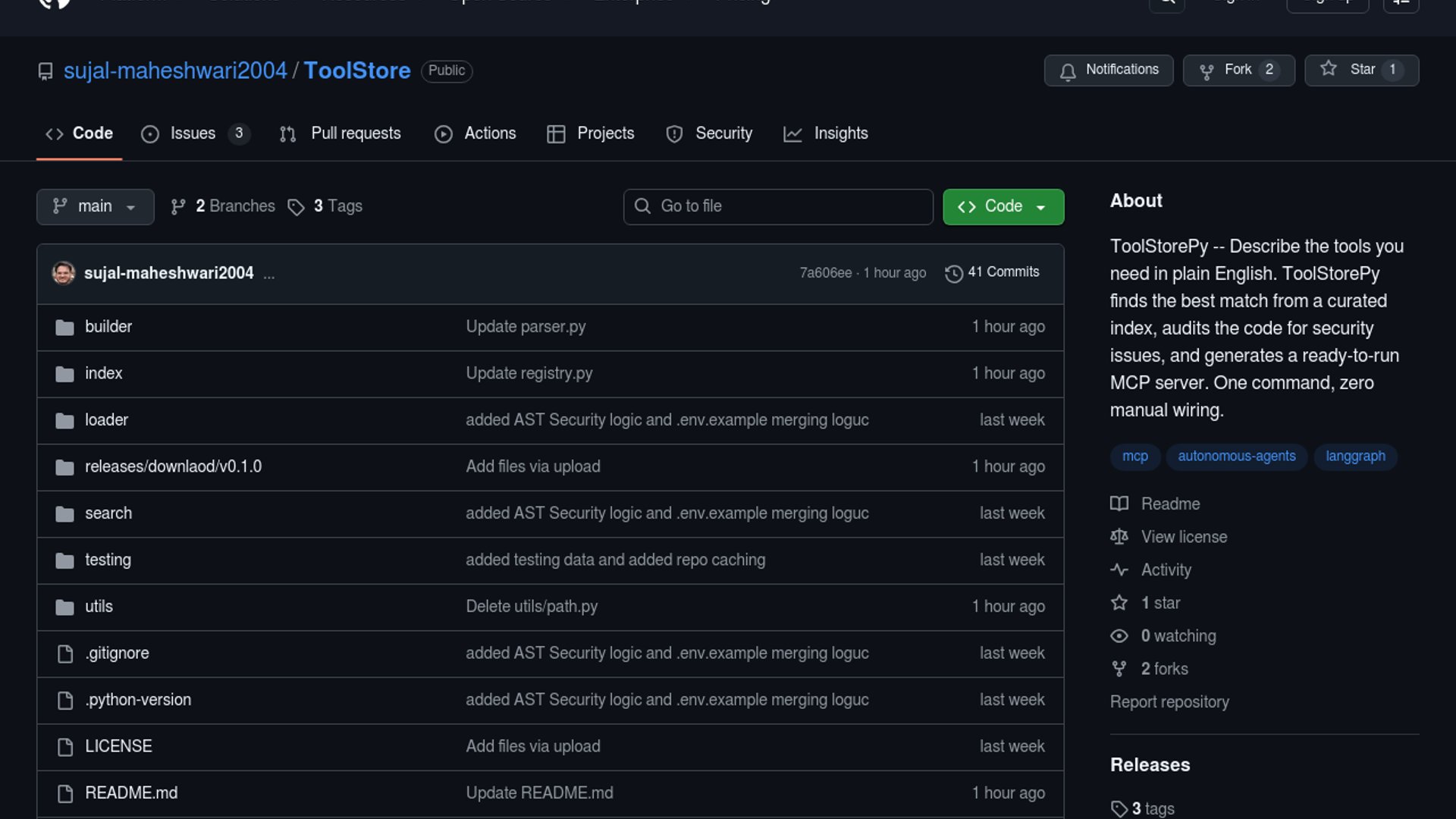Open View license scale link
This screenshot has height=819, width=1456.
[1183, 537]
